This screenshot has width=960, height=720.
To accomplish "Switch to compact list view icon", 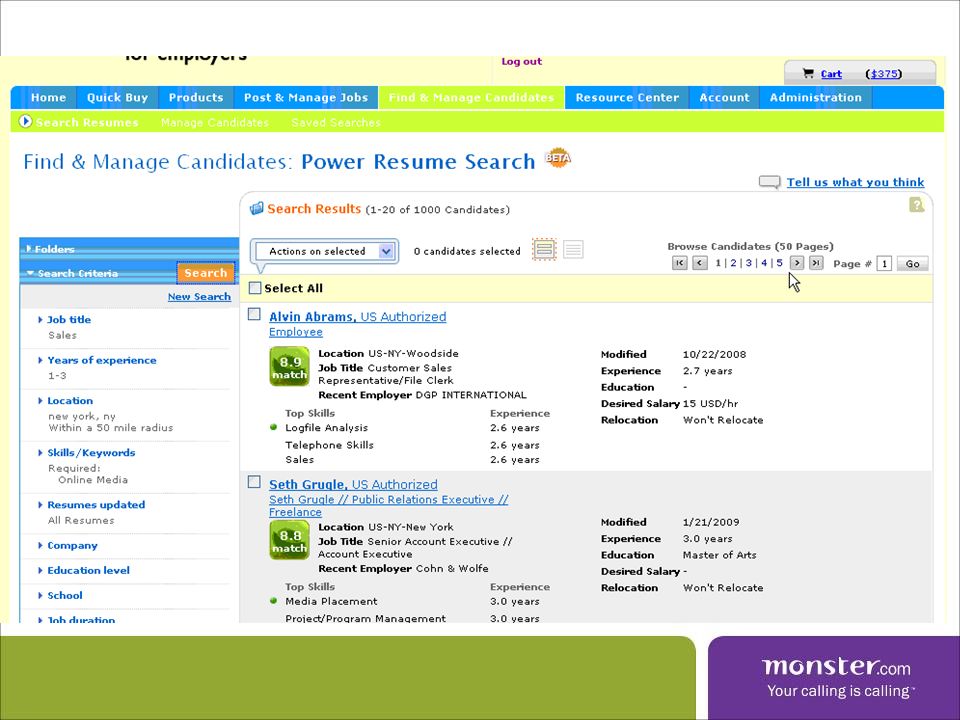I will (573, 249).
